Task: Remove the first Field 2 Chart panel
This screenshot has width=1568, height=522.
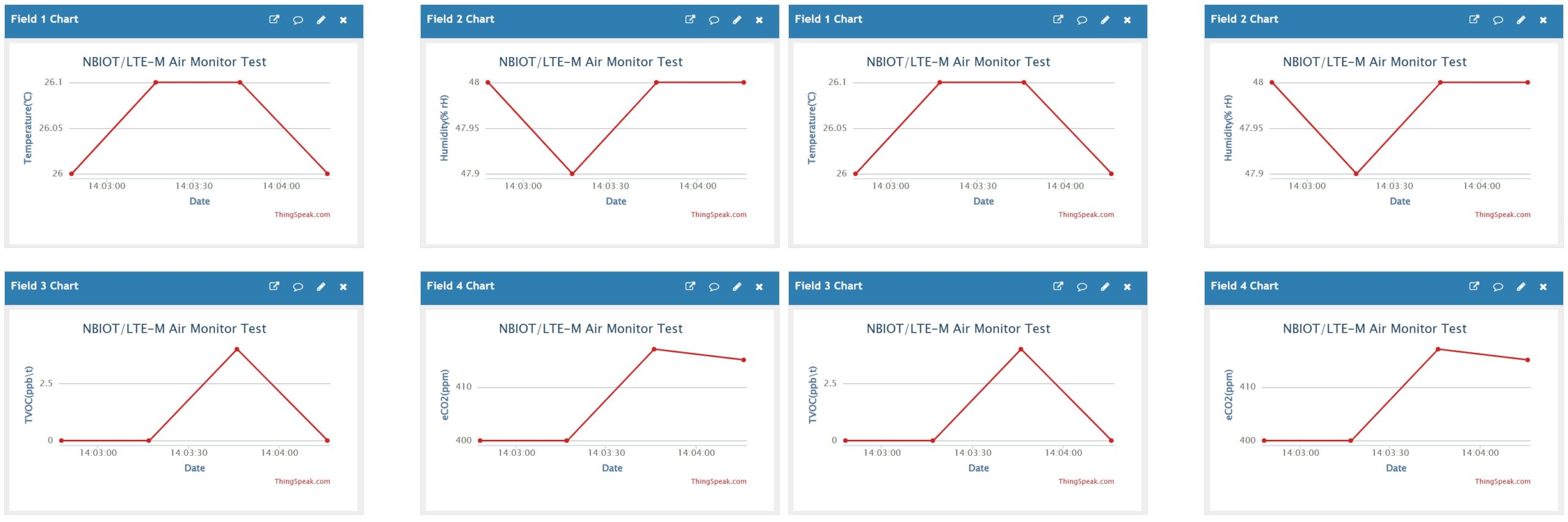Action: pos(759,20)
